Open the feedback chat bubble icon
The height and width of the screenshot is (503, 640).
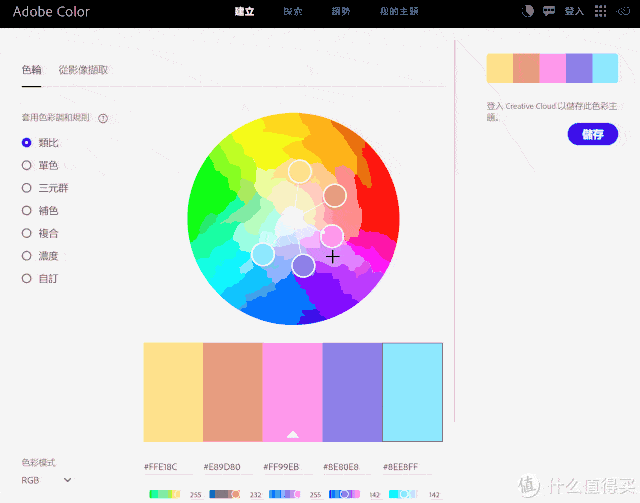pos(549,12)
